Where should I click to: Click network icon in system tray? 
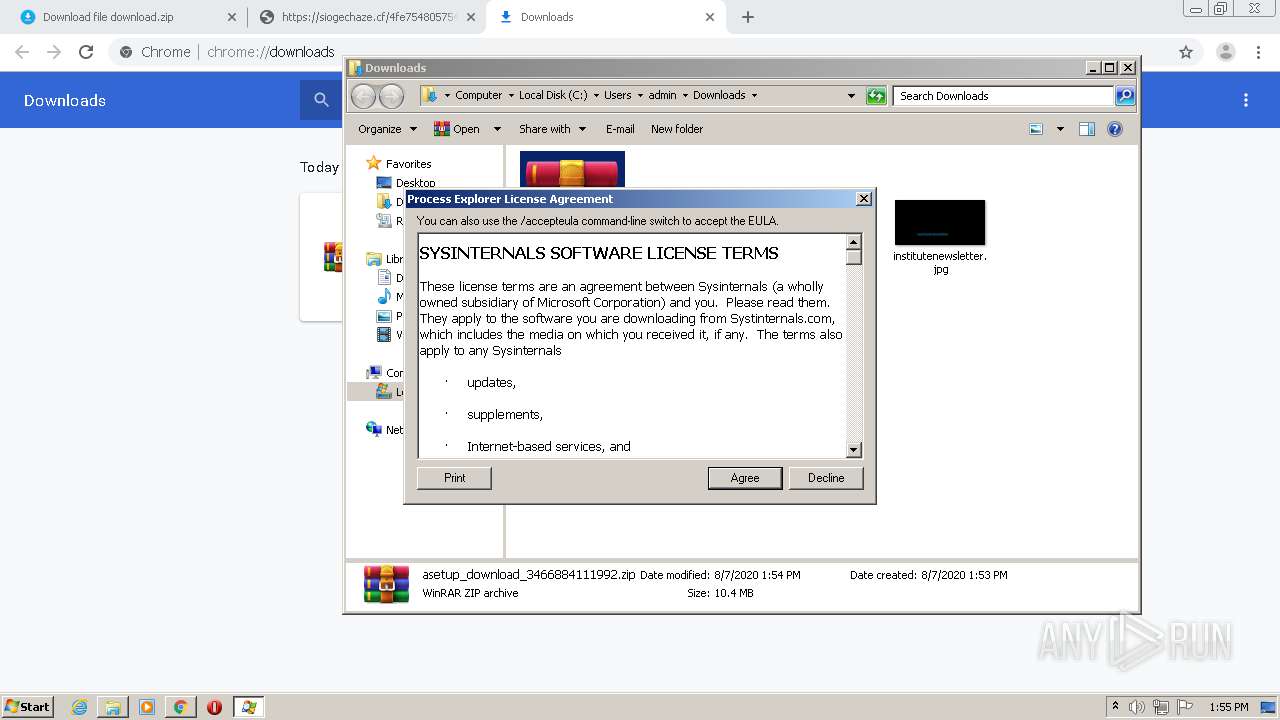coord(1161,707)
